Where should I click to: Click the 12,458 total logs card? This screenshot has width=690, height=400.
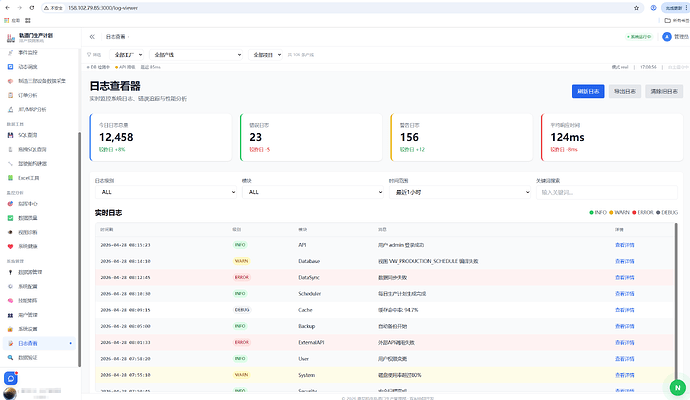click(x=161, y=137)
